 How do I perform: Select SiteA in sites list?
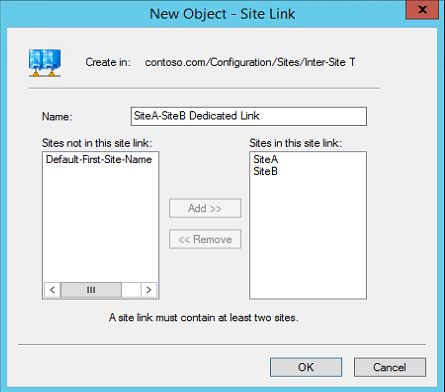(x=265, y=159)
